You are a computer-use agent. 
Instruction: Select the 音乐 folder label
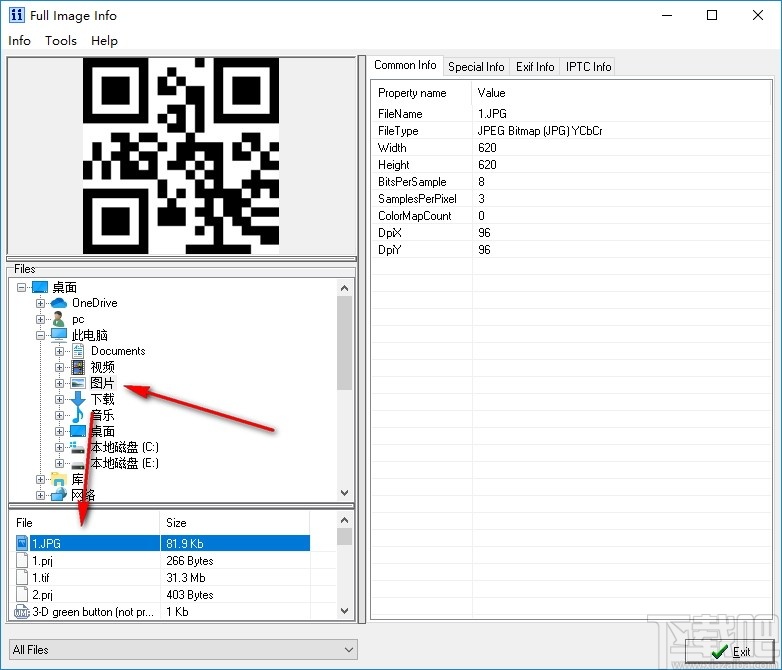point(103,415)
